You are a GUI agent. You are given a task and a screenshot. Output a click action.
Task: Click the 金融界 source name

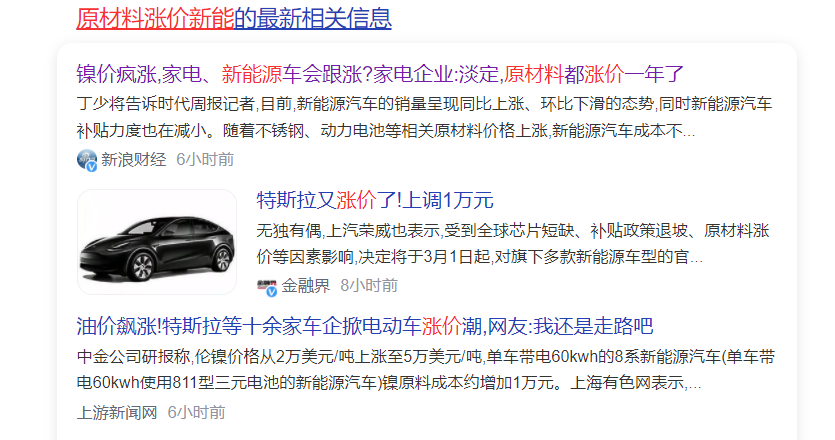306,286
